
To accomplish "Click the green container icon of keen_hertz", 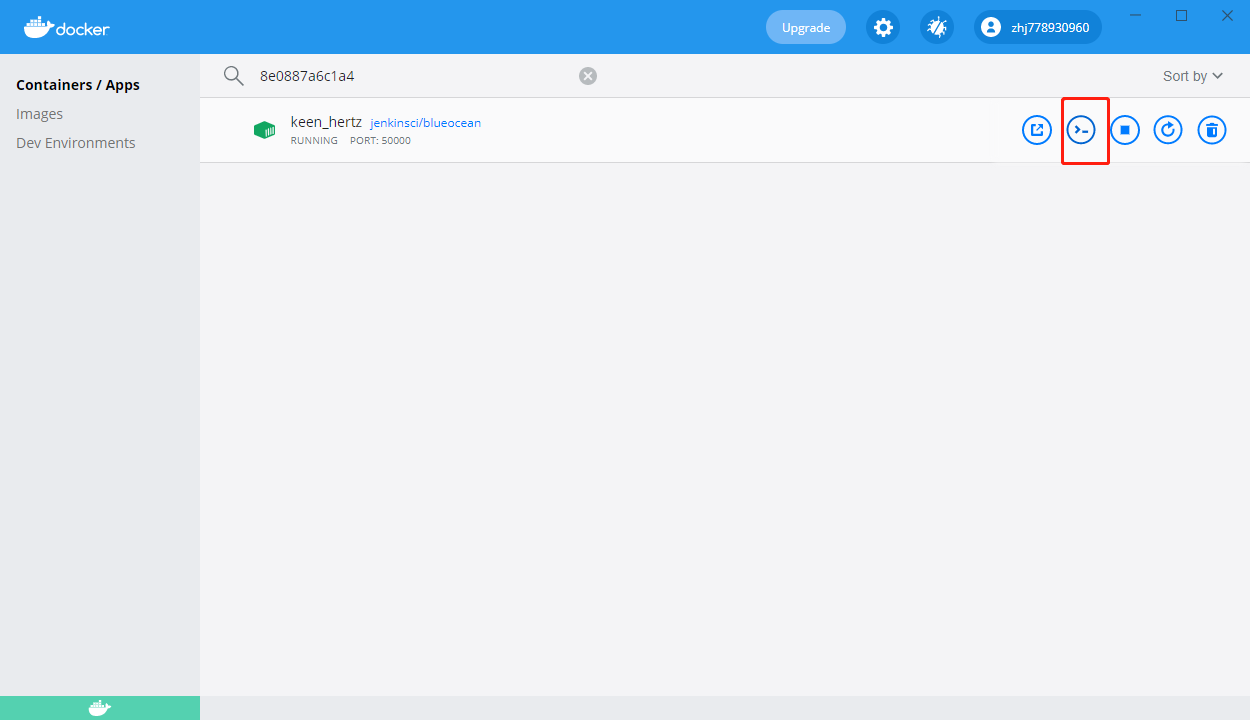I will pyautogui.click(x=264, y=130).
